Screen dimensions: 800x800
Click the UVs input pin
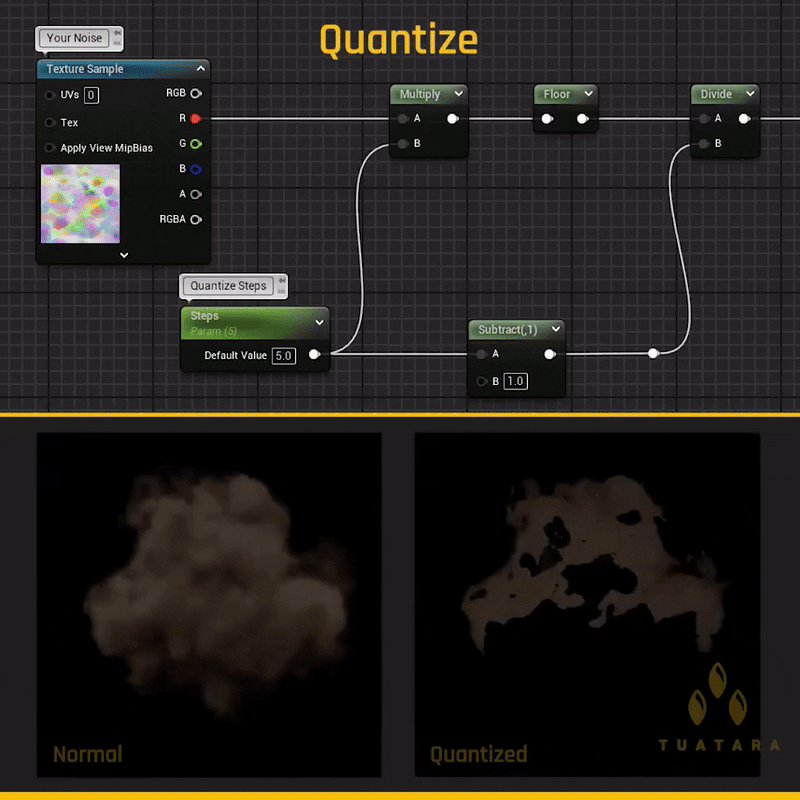[49, 95]
